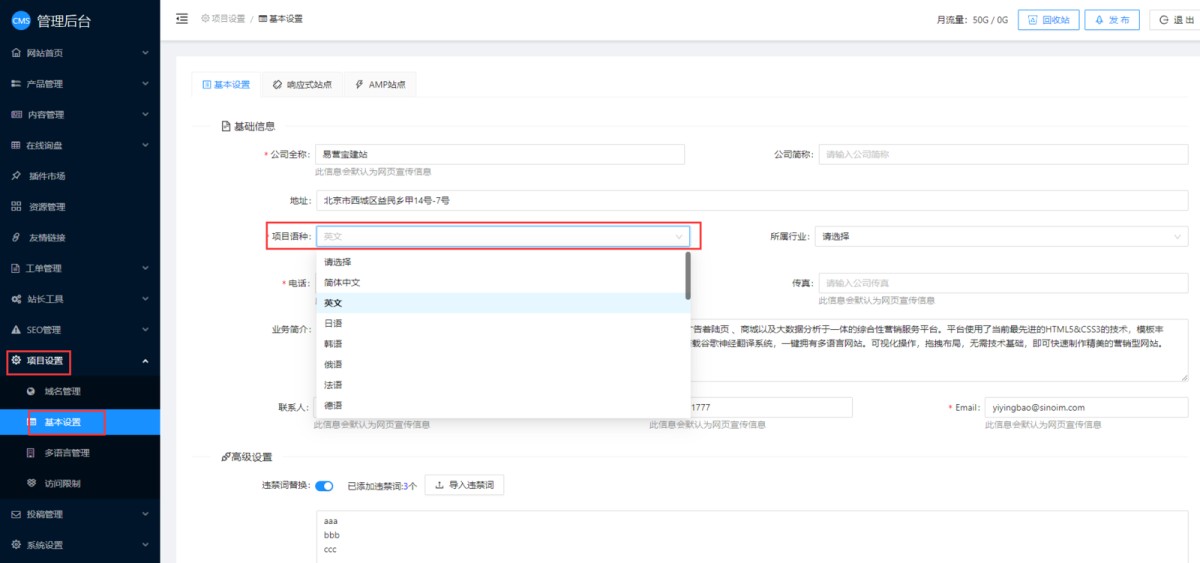The width and height of the screenshot is (1200, 563).
Task: Switch to the AMP站点 tab
Action: (x=381, y=85)
